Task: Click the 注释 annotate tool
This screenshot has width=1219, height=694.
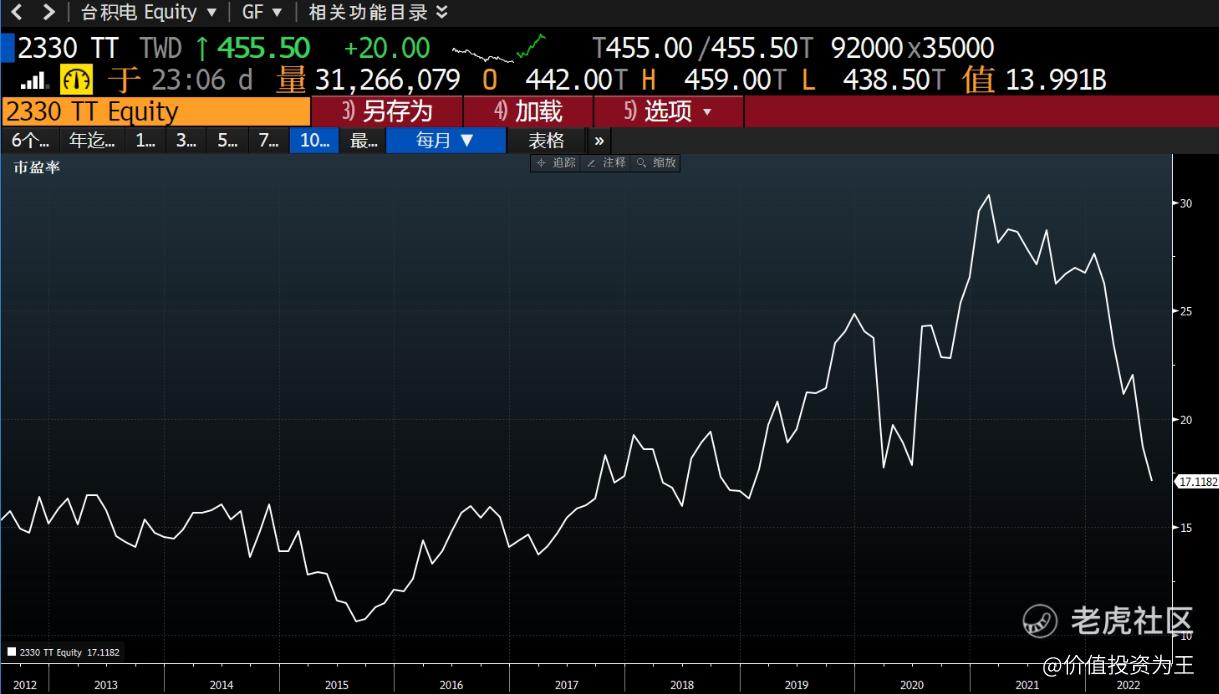Action: (x=606, y=163)
